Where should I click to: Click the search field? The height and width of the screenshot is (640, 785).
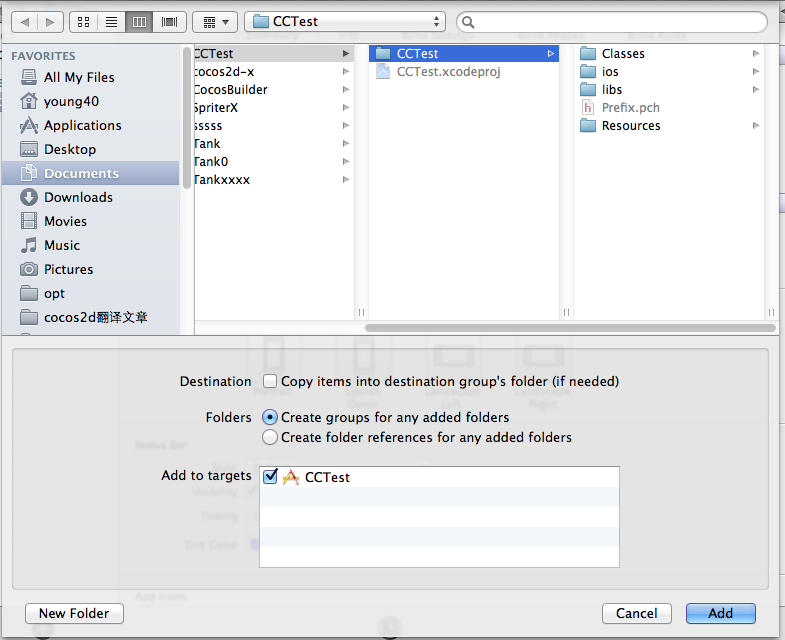click(x=611, y=22)
